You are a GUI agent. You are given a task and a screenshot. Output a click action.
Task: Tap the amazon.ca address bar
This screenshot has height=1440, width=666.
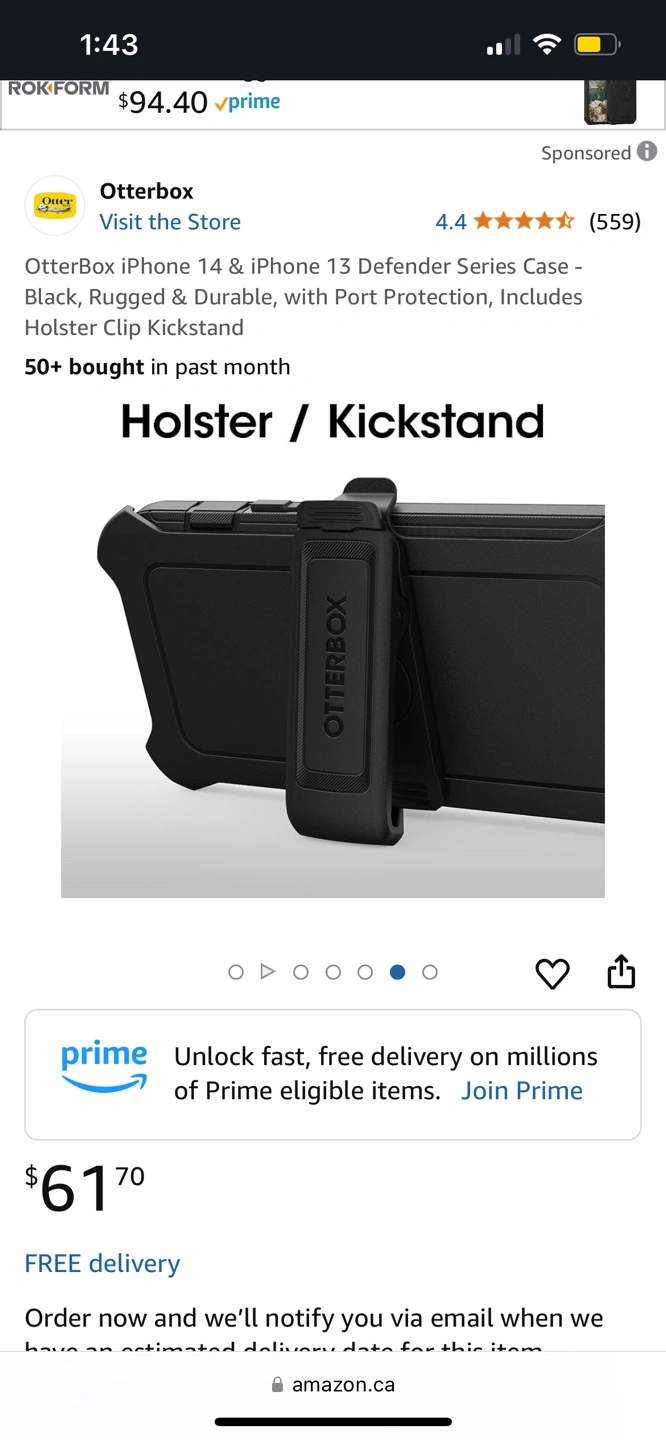(333, 1385)
